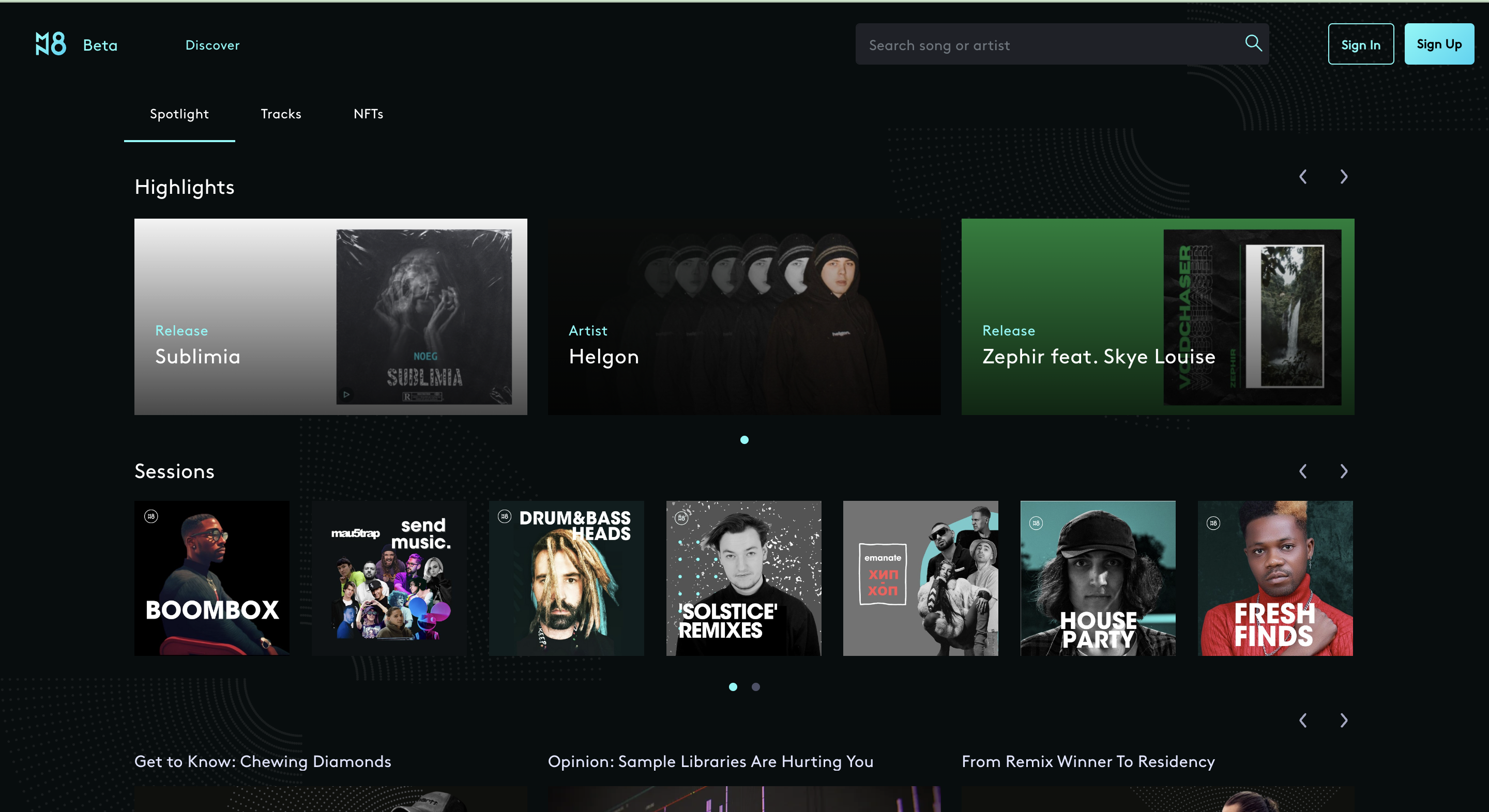Select the Highlights carousel page dot
This screenshot has width=1489, height=812.
coord(744,440)
